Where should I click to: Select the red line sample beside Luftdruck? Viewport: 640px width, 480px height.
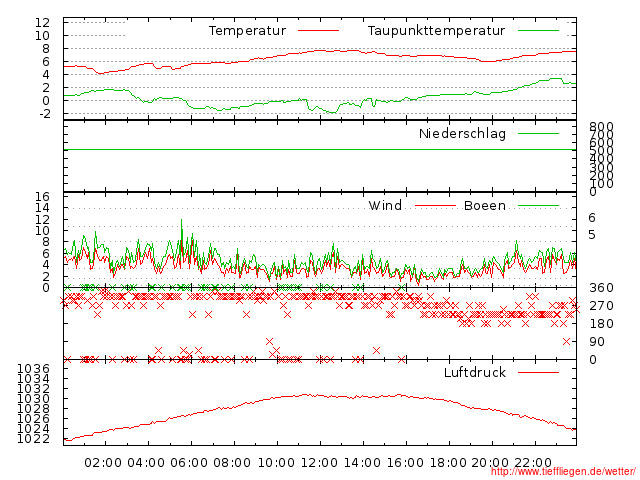click(x=538, y=373)
